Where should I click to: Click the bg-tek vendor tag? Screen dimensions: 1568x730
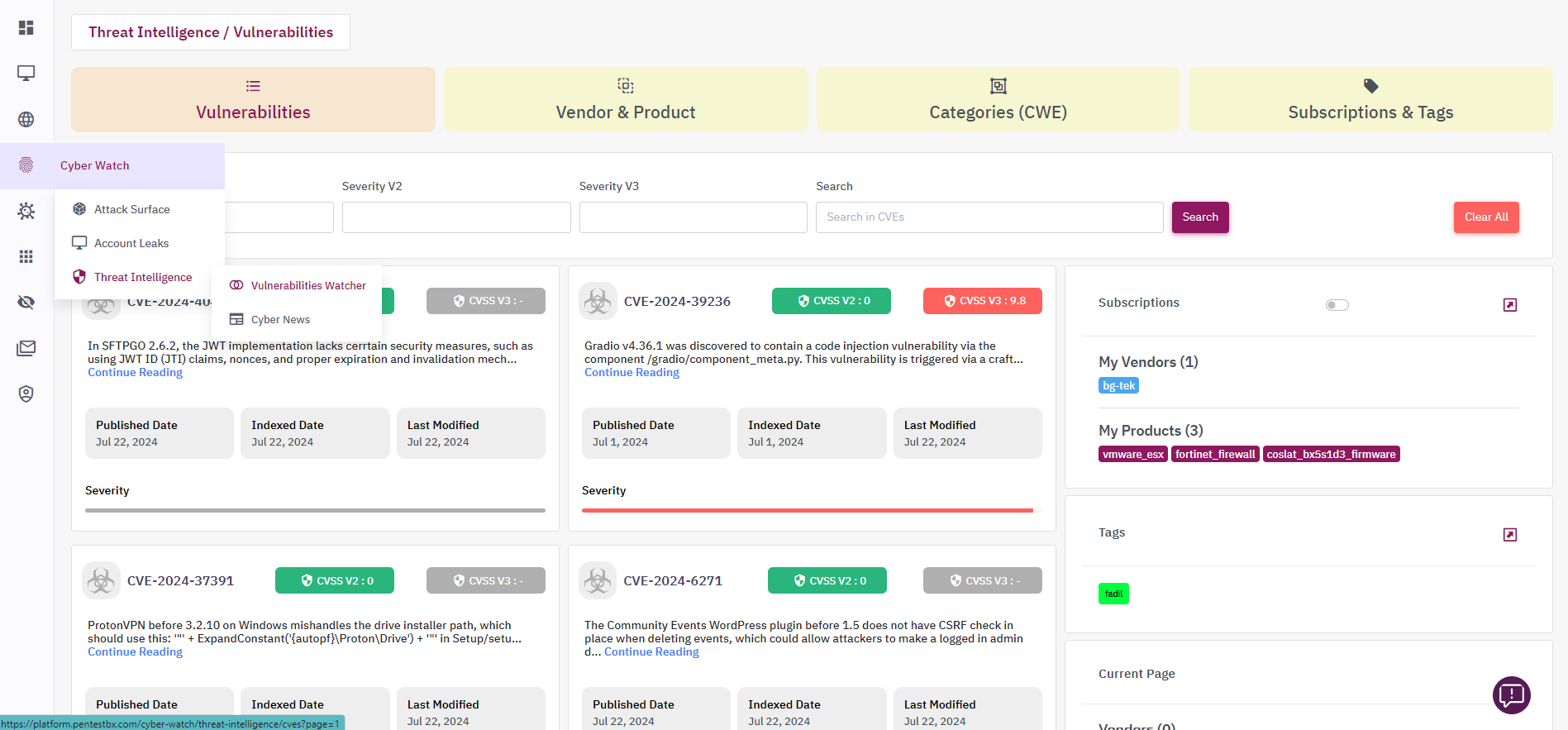1119,385
